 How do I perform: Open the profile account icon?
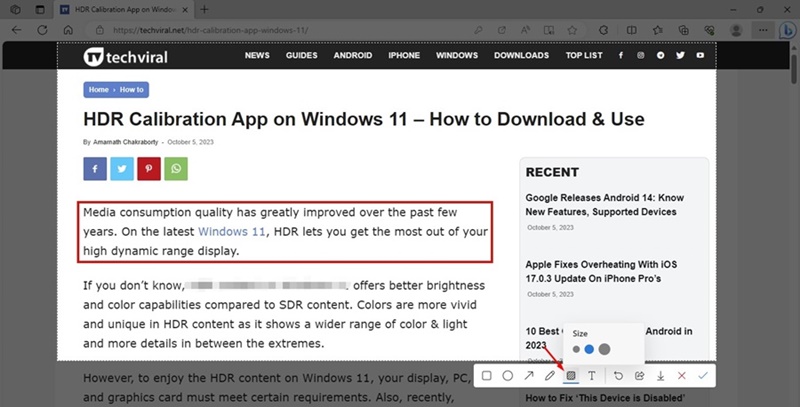click(736, 30)
